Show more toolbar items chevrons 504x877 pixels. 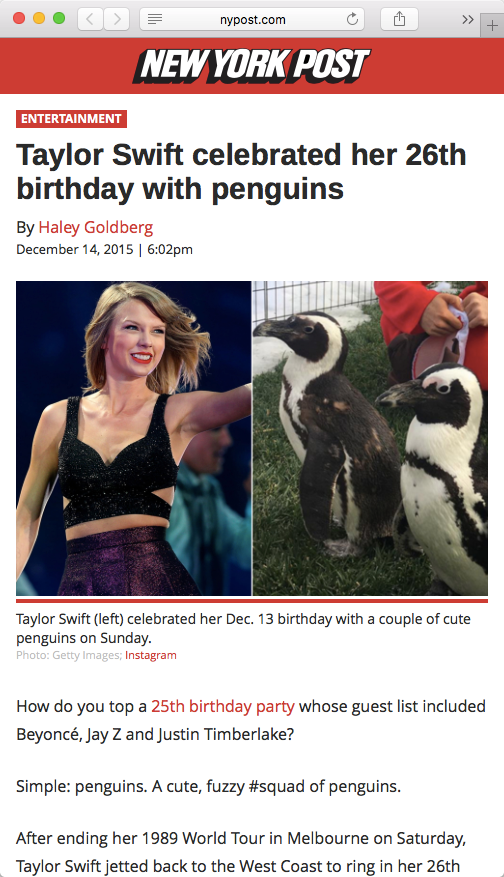[x=468, y=20]
